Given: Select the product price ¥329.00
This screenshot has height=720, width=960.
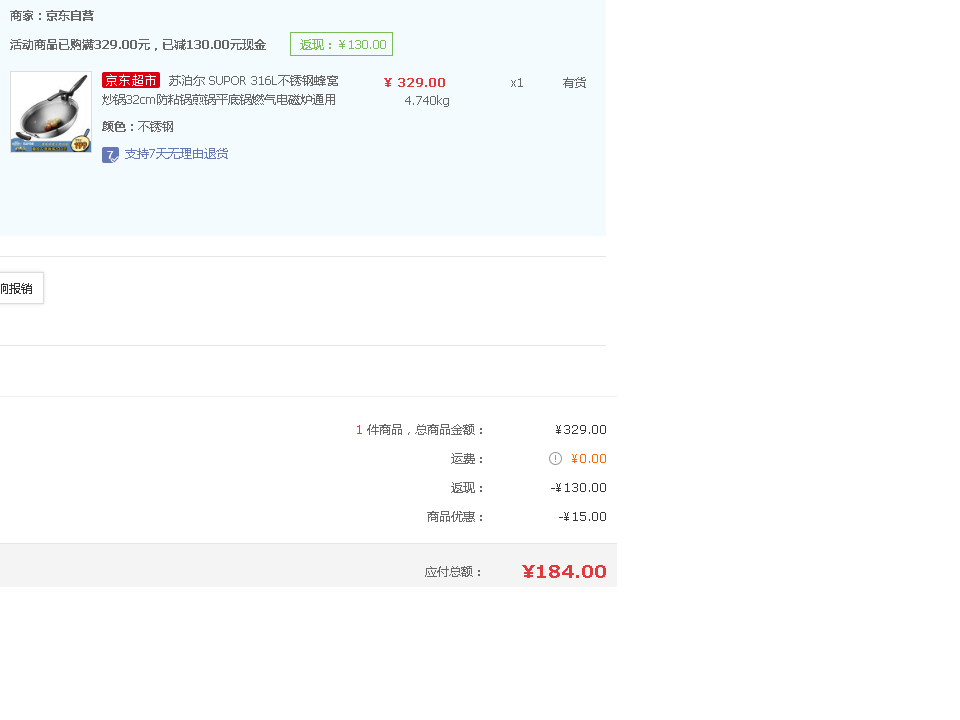Looking at the screenshot, I should (x=414, y=83).
